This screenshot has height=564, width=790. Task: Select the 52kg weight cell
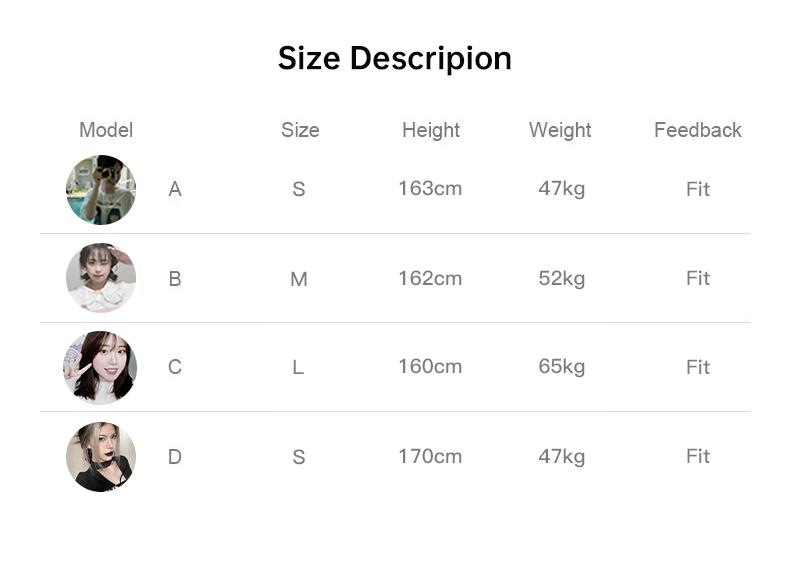point(561,278)
